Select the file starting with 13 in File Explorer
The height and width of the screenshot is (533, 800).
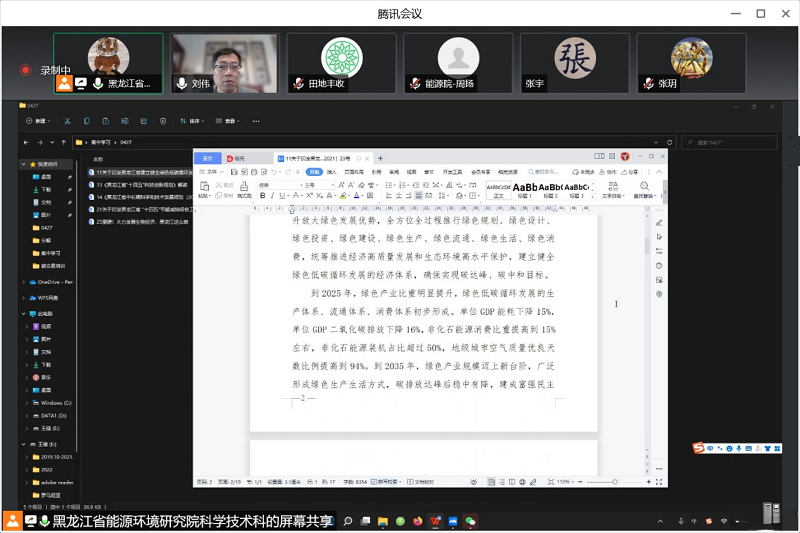point(140,185)
